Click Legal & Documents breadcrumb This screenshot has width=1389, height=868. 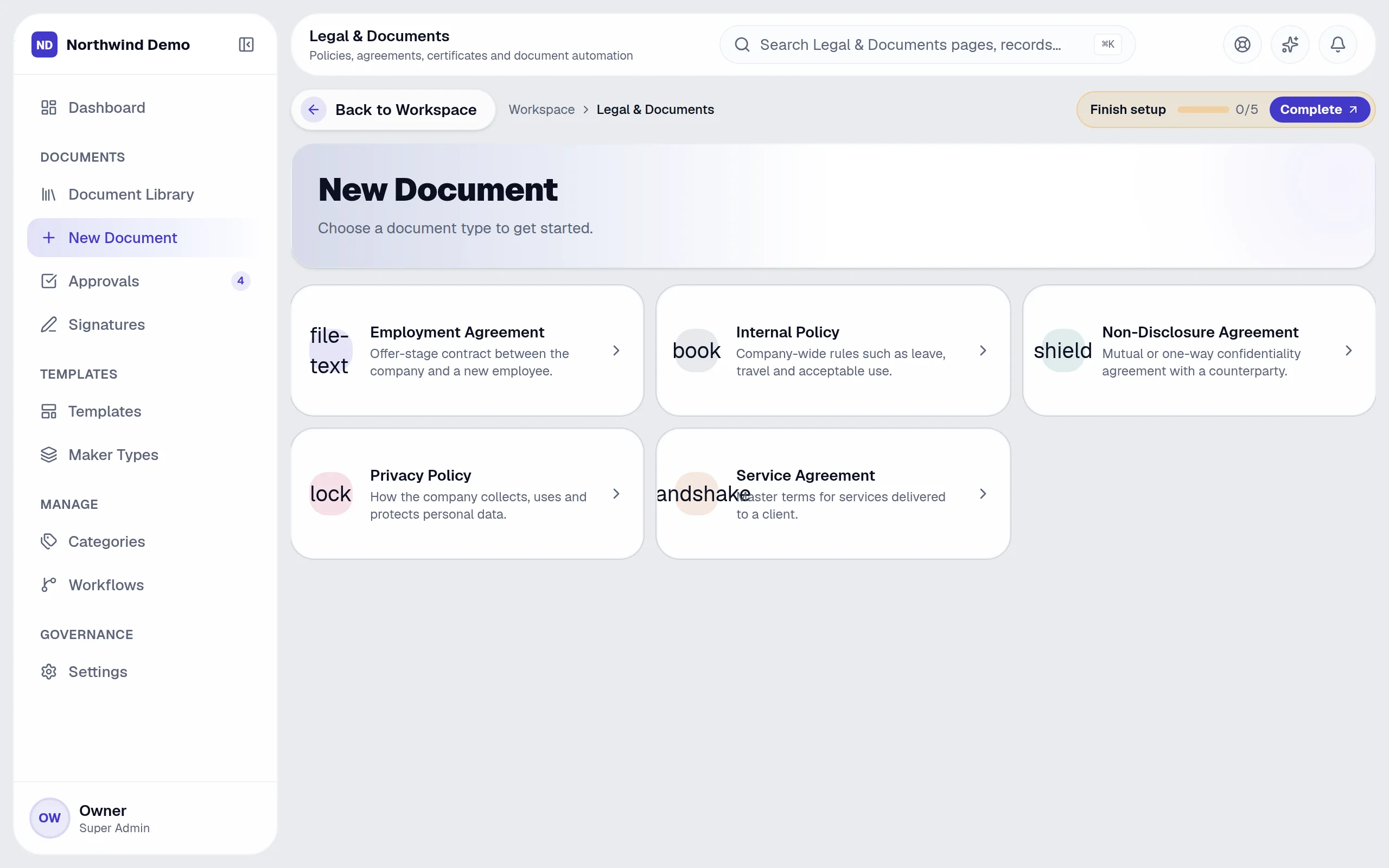[x=655, y=110]
